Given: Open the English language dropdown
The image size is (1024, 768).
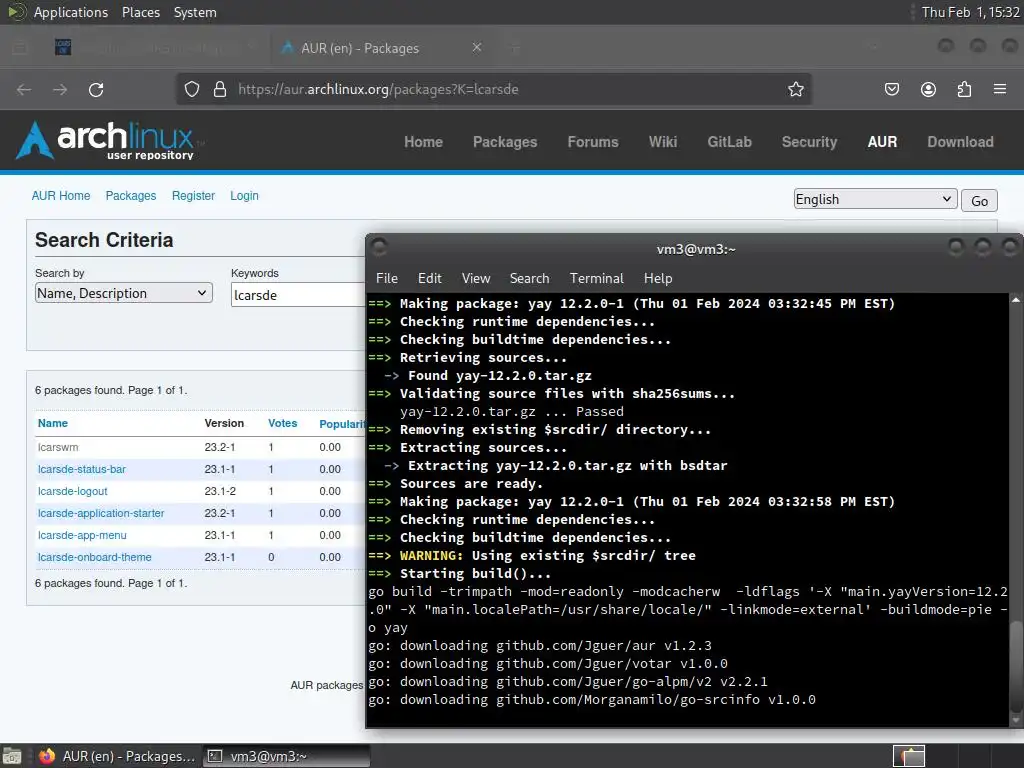Looking at the screenshot, I should pos(875,199).
